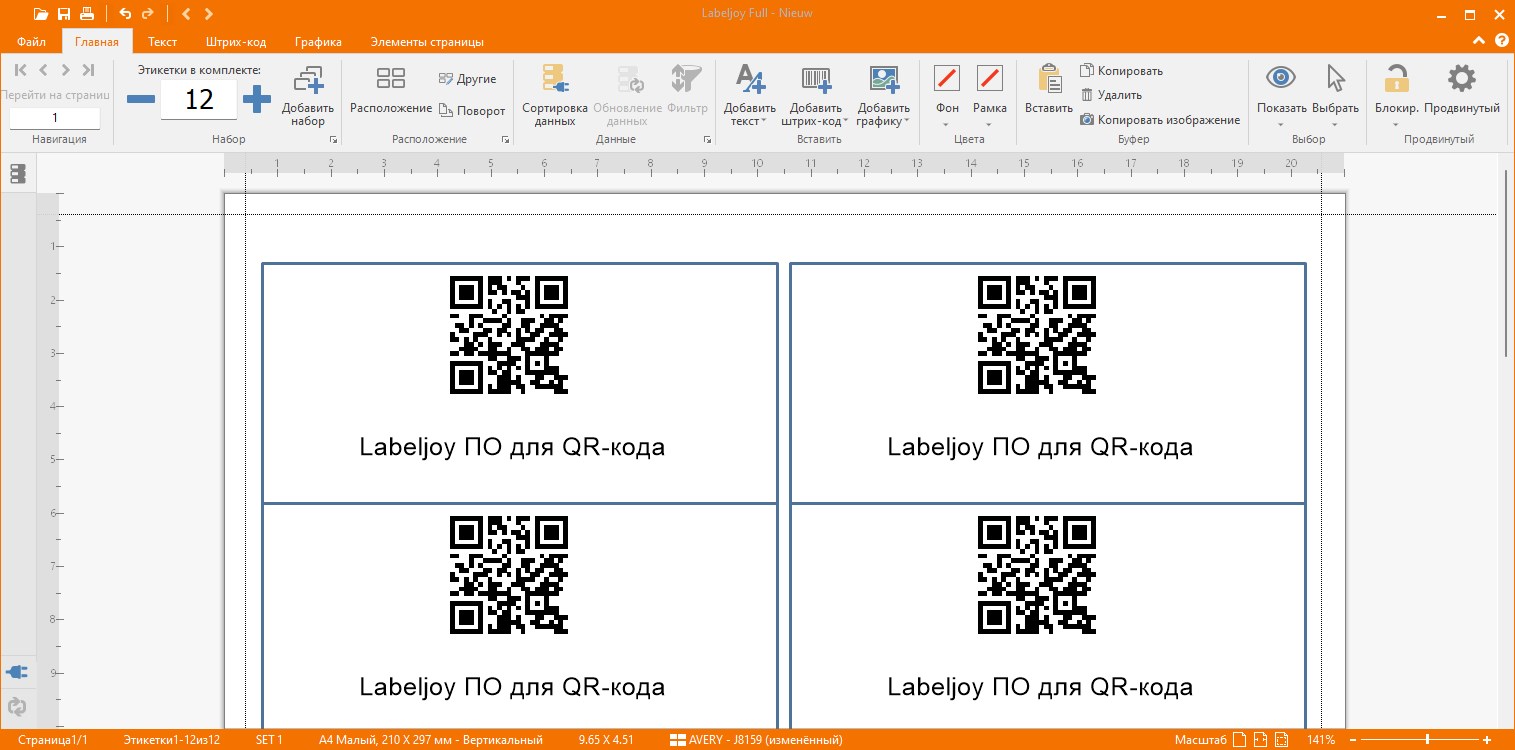Image resolution: width=1515 pixels, height=750 pixels.
Task: Open Добавить графику dropdown
Action: tap(884, 95)
